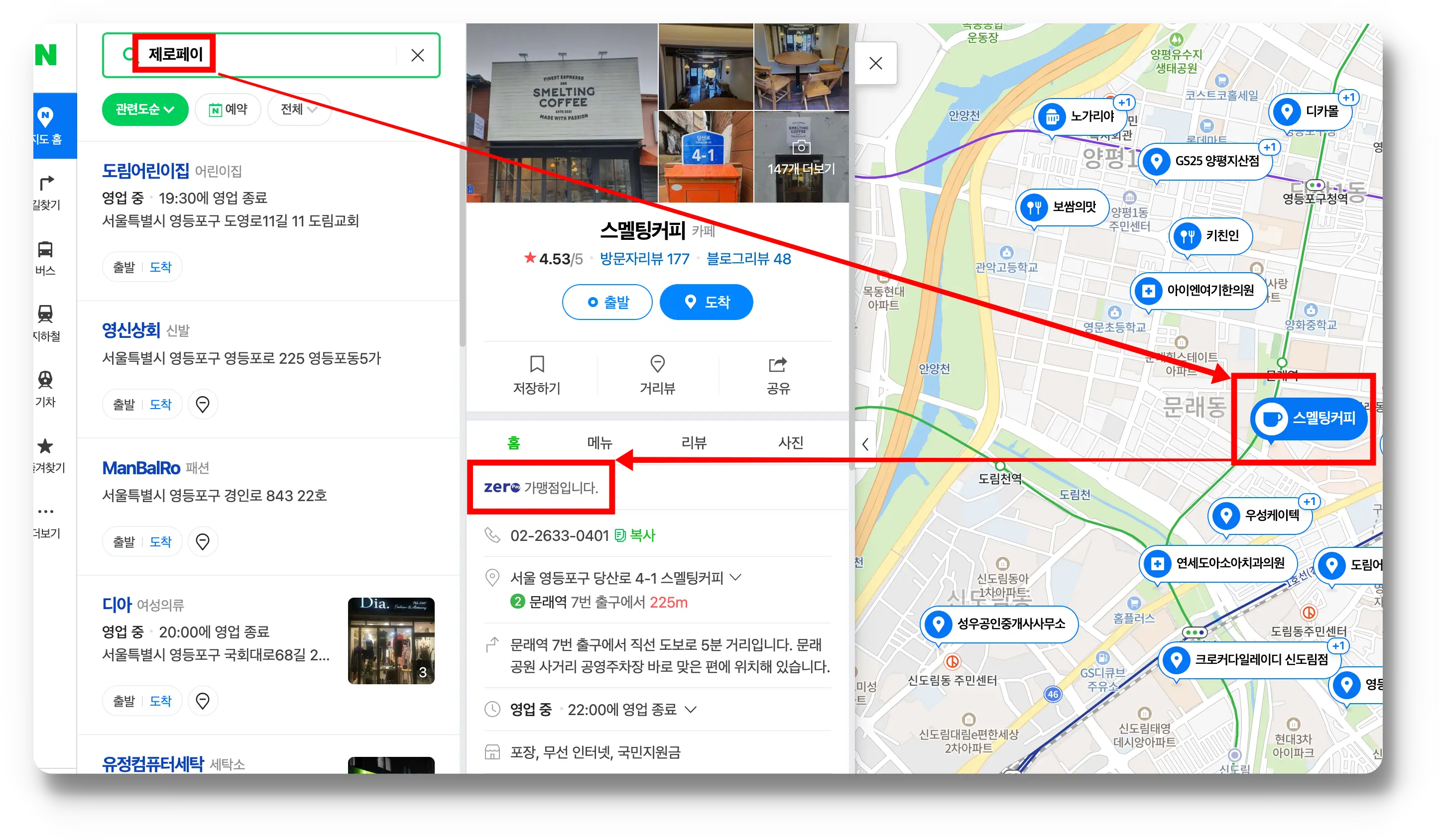Open the 영신상회 result
This screenshot has width=1439, height=840.
click(131, 330)
